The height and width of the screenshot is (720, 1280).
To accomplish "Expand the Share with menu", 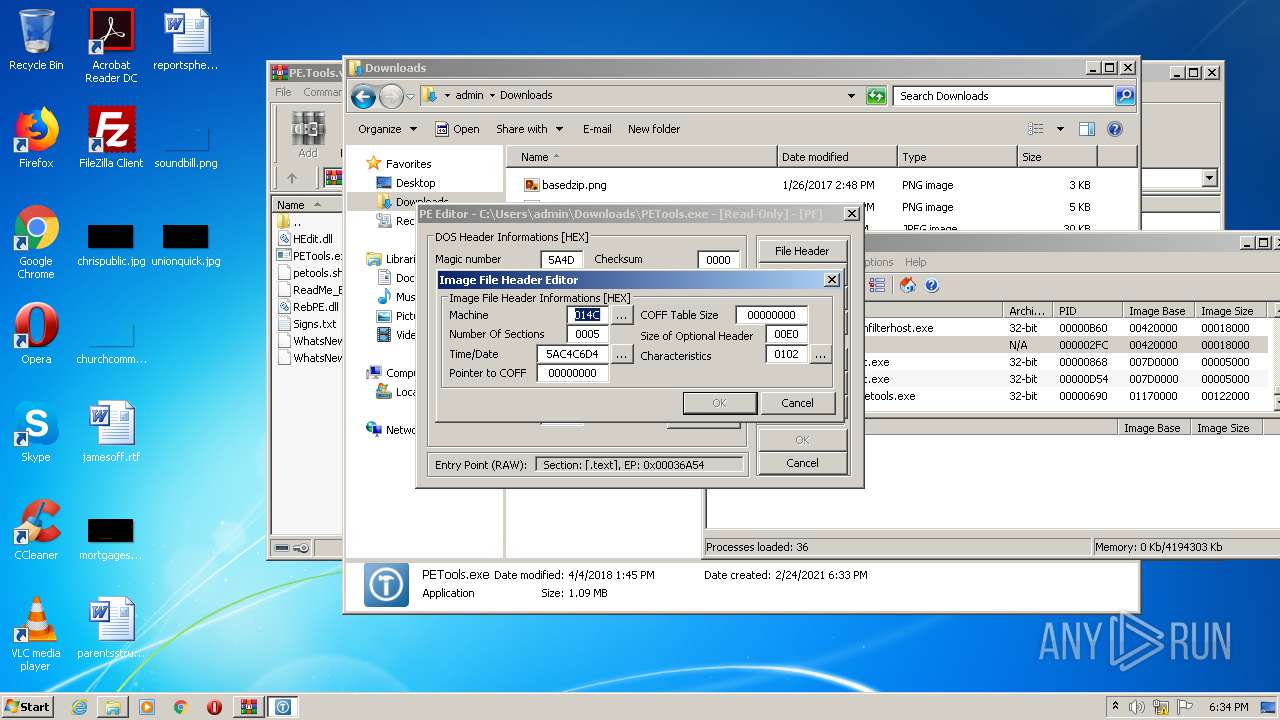I will coord(529,129).
